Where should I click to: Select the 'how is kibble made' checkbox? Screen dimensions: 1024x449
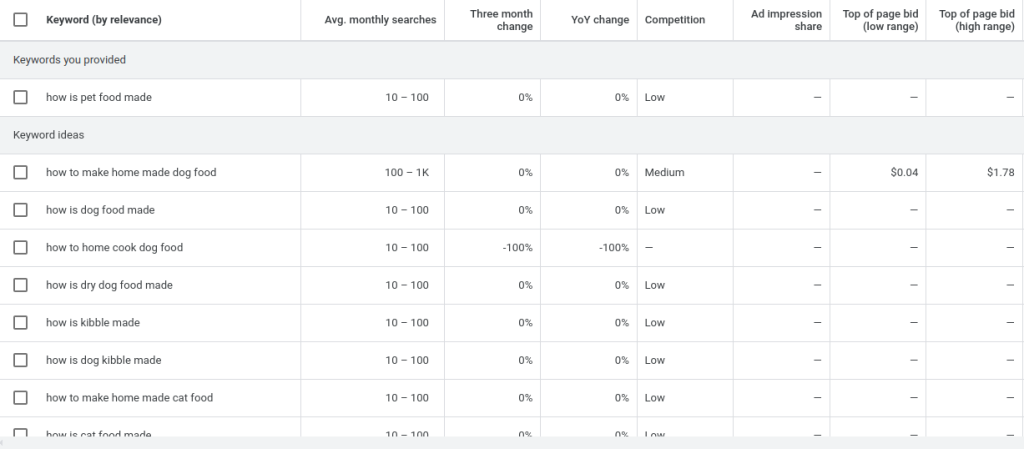(x=20, y=322)
